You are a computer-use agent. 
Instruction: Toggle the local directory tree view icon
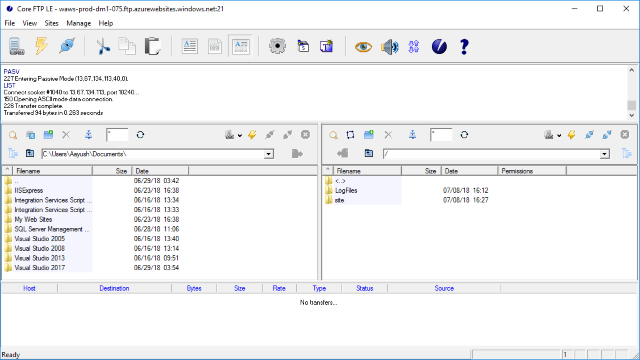click(13, 154)
